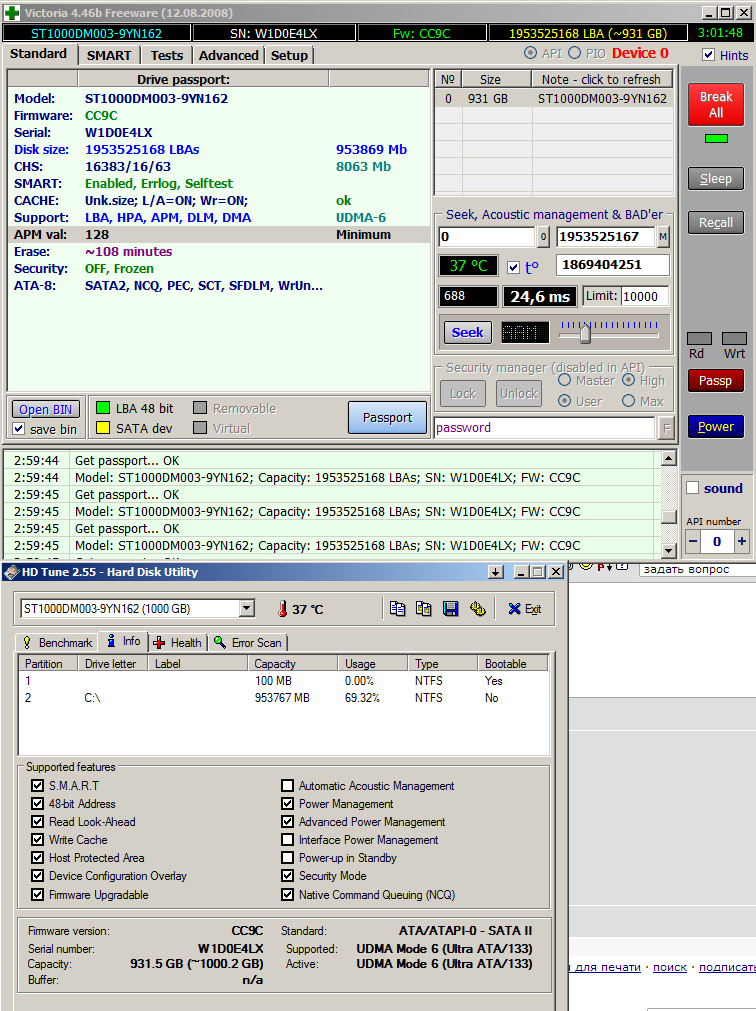Switch to the SMART tab

coord(108,55)
